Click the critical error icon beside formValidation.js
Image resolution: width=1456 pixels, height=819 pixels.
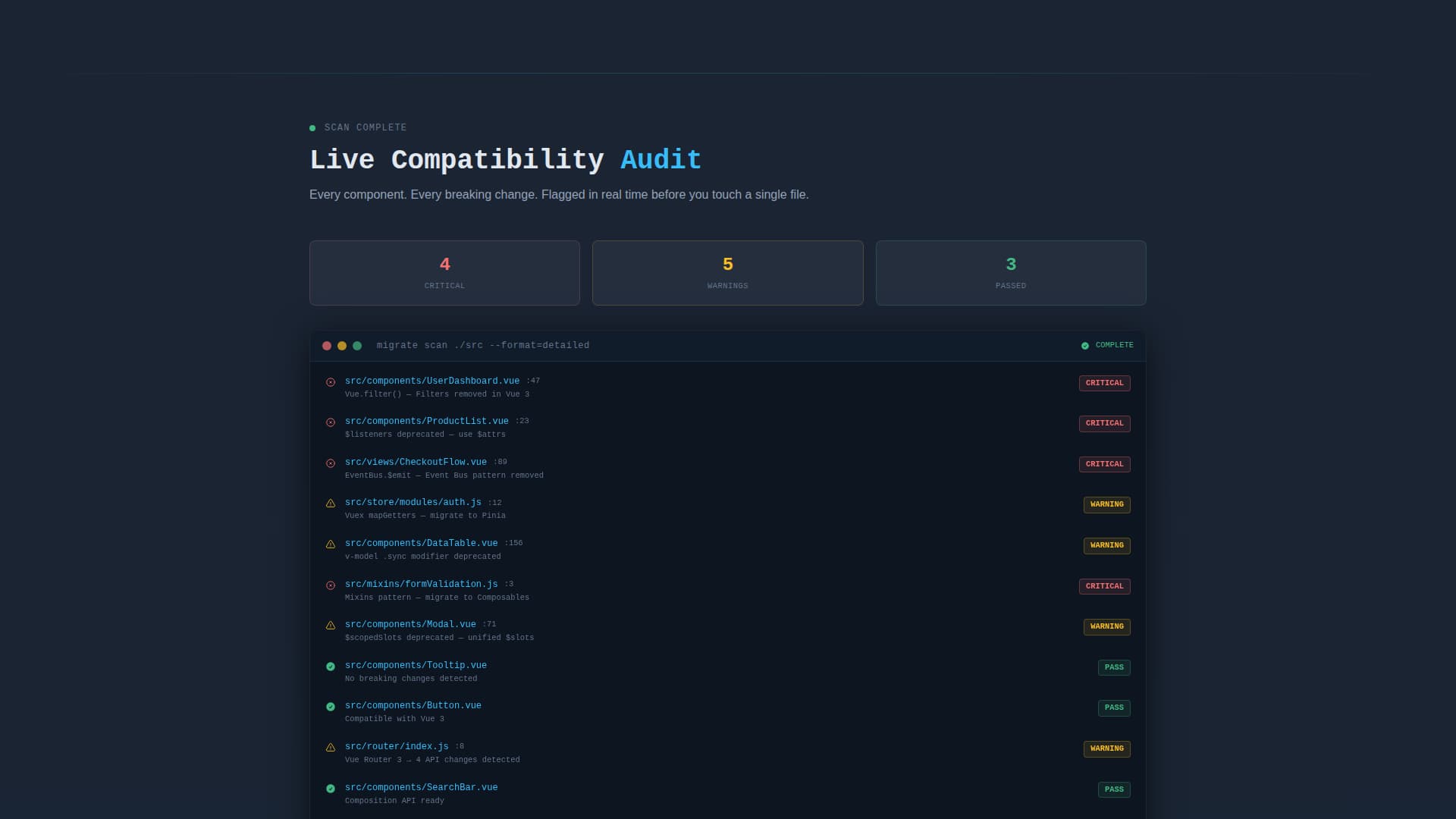[331, 585]
